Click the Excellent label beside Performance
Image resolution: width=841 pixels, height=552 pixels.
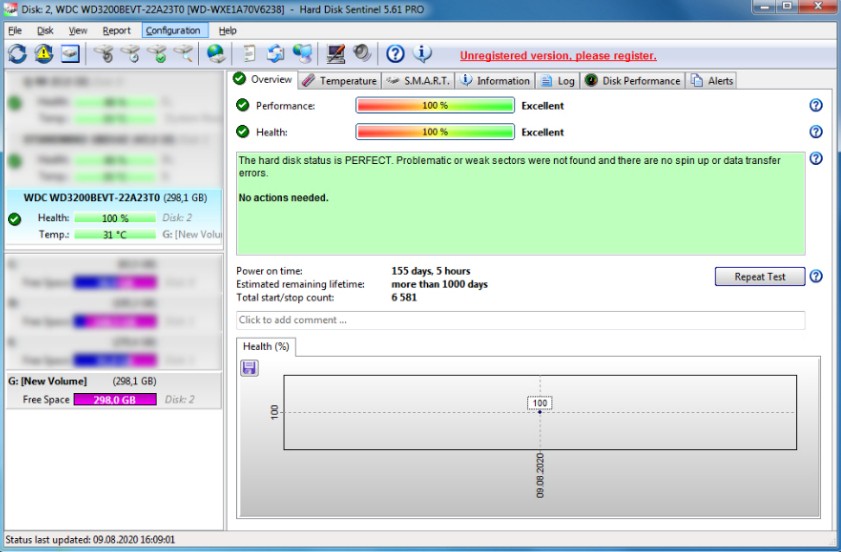coord(543,106)
